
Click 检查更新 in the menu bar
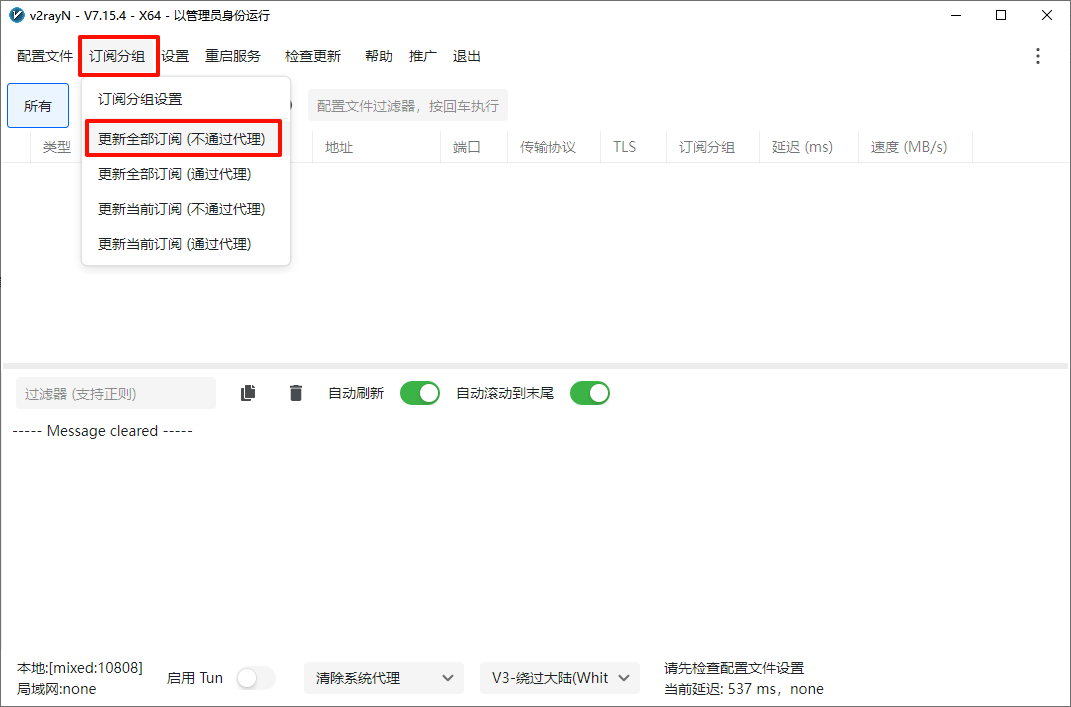(313, 56)
